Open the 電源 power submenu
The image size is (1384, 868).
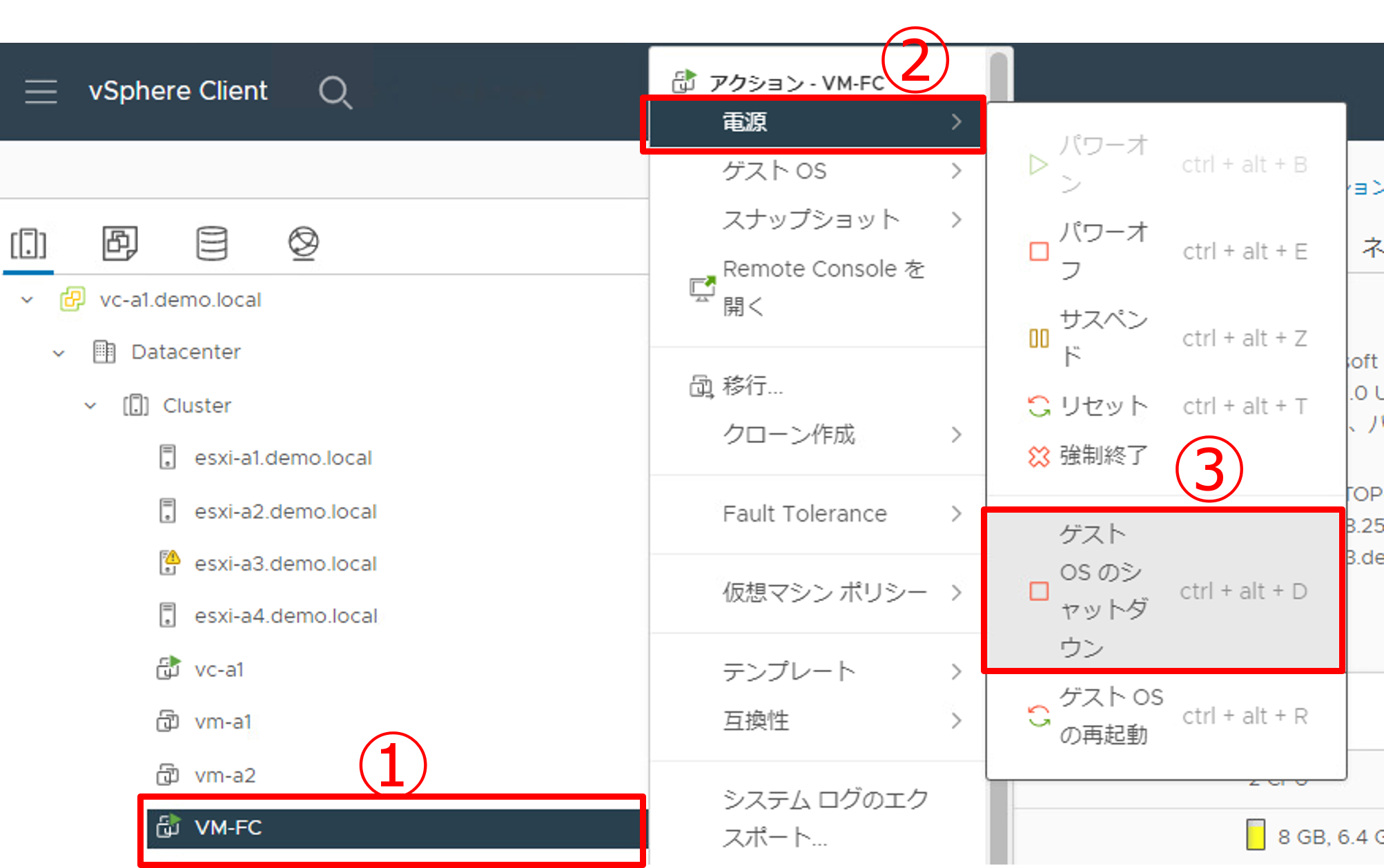[x=815, y=123]
